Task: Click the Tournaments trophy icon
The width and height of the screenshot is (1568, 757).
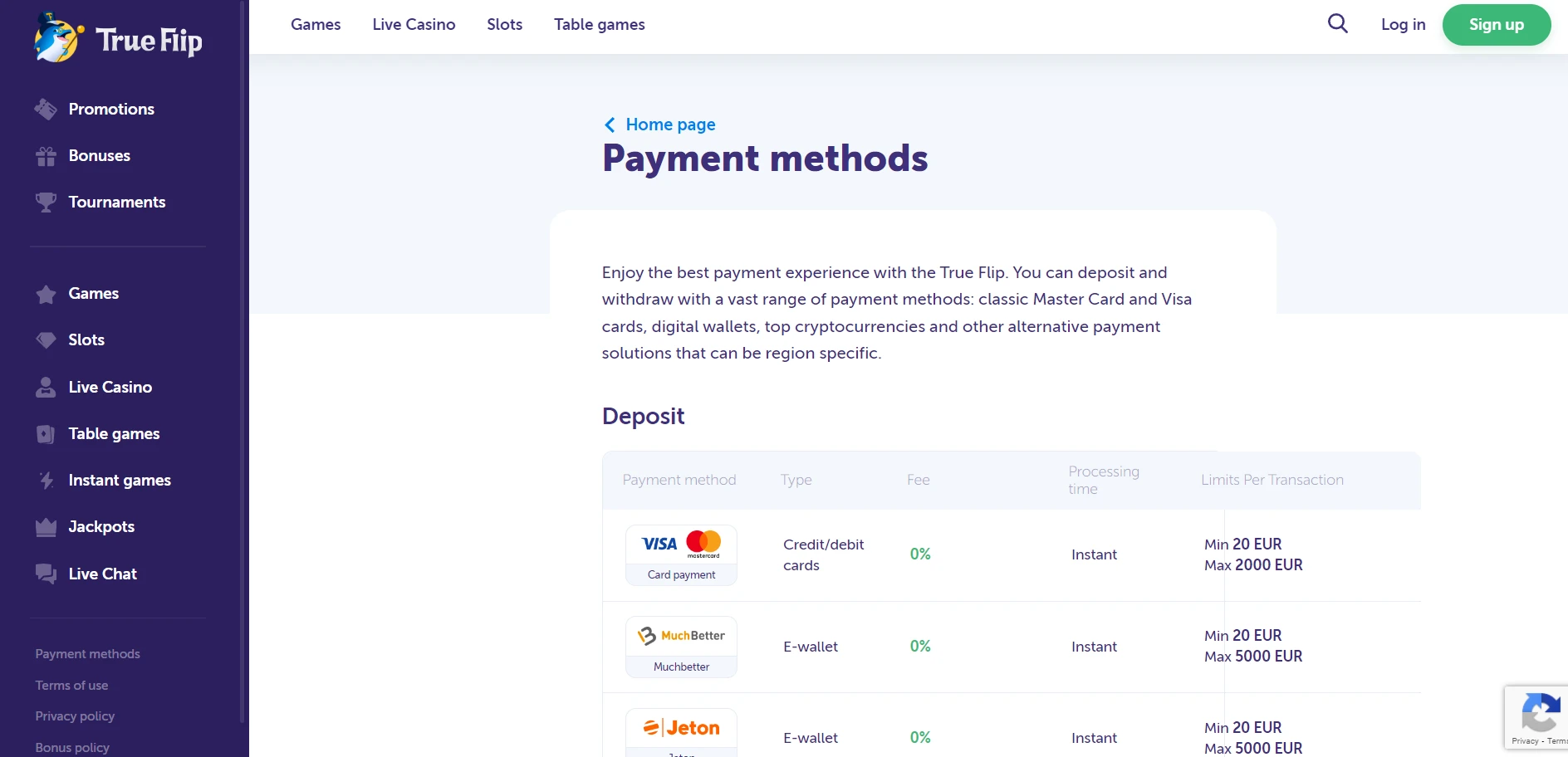Action: (x=46, y=203)
